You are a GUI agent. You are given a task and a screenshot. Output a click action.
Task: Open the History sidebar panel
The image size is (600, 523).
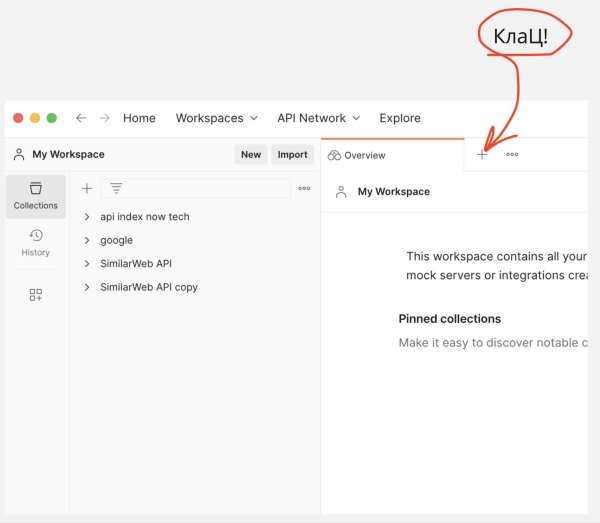point(36,242)
